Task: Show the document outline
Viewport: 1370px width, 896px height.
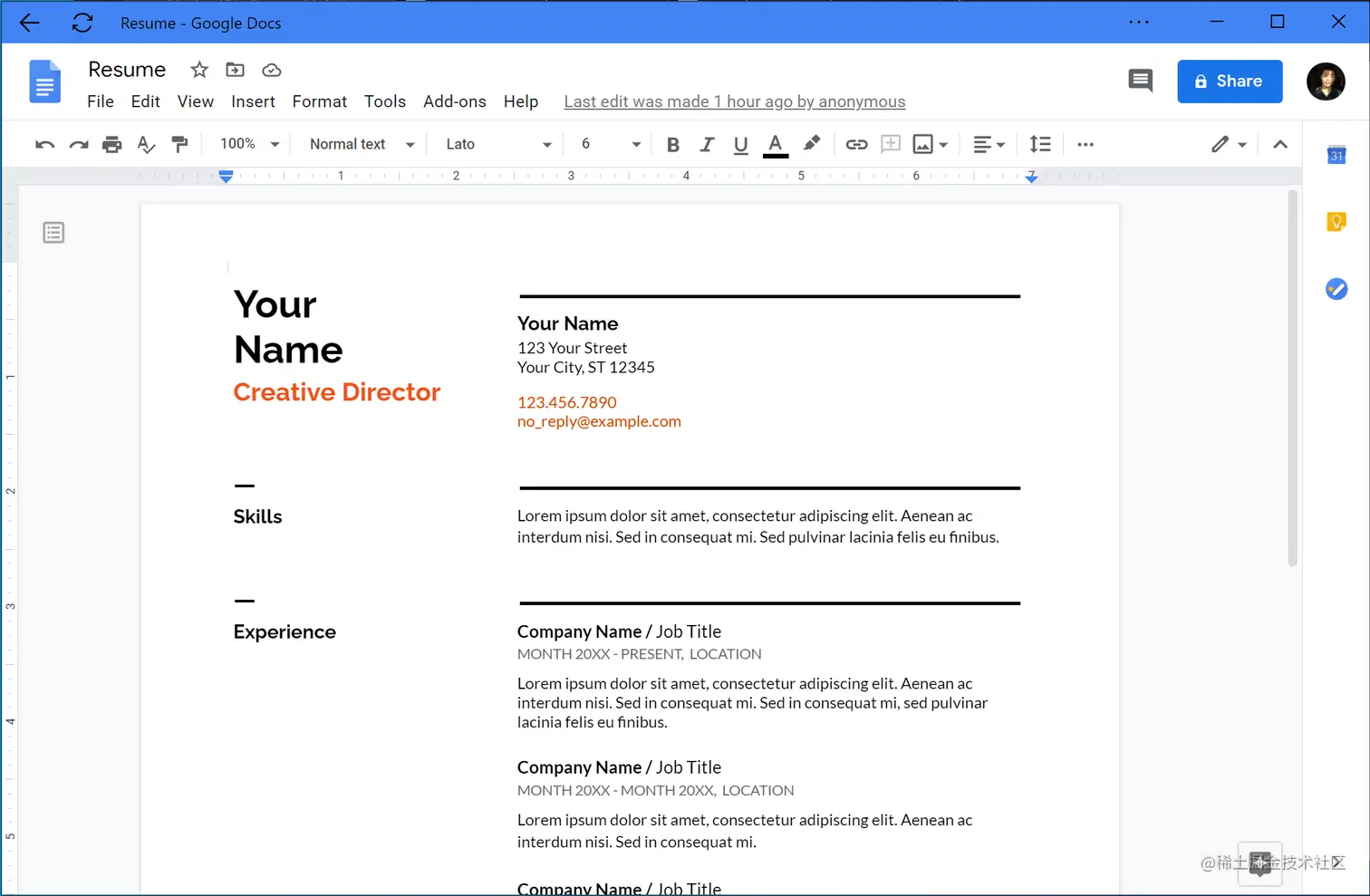Action: (x=53, y=233)
